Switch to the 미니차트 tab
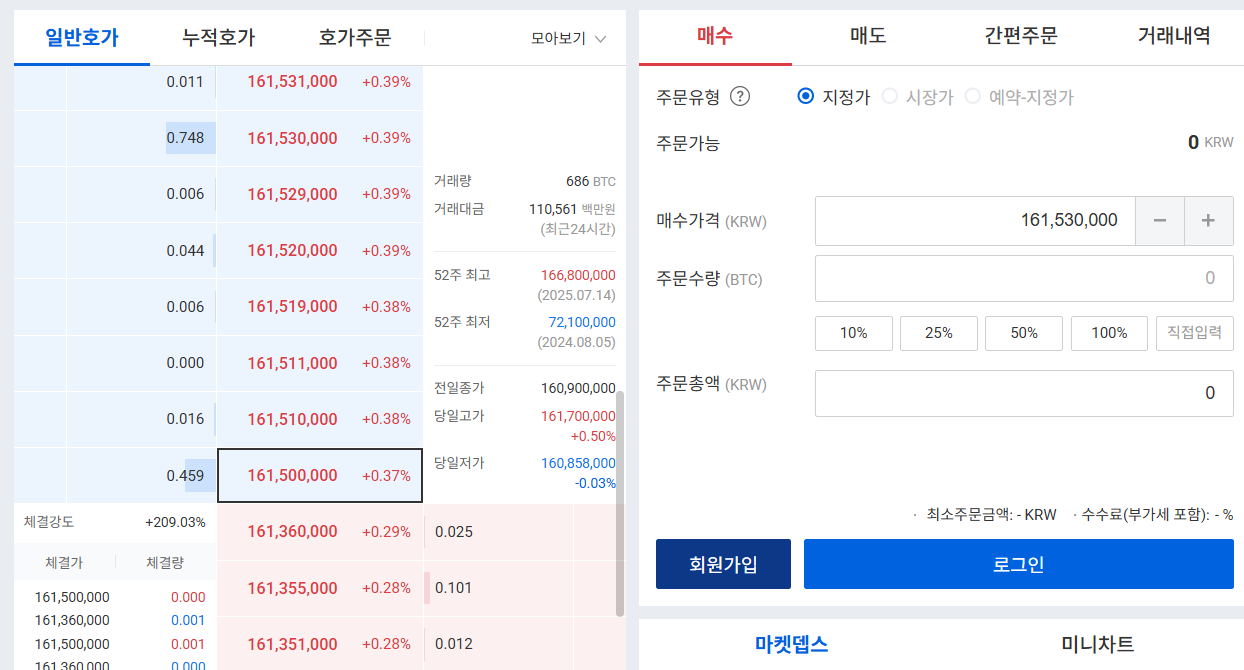This screenshot has height=670, width=1244. [x=1097, y=644]
